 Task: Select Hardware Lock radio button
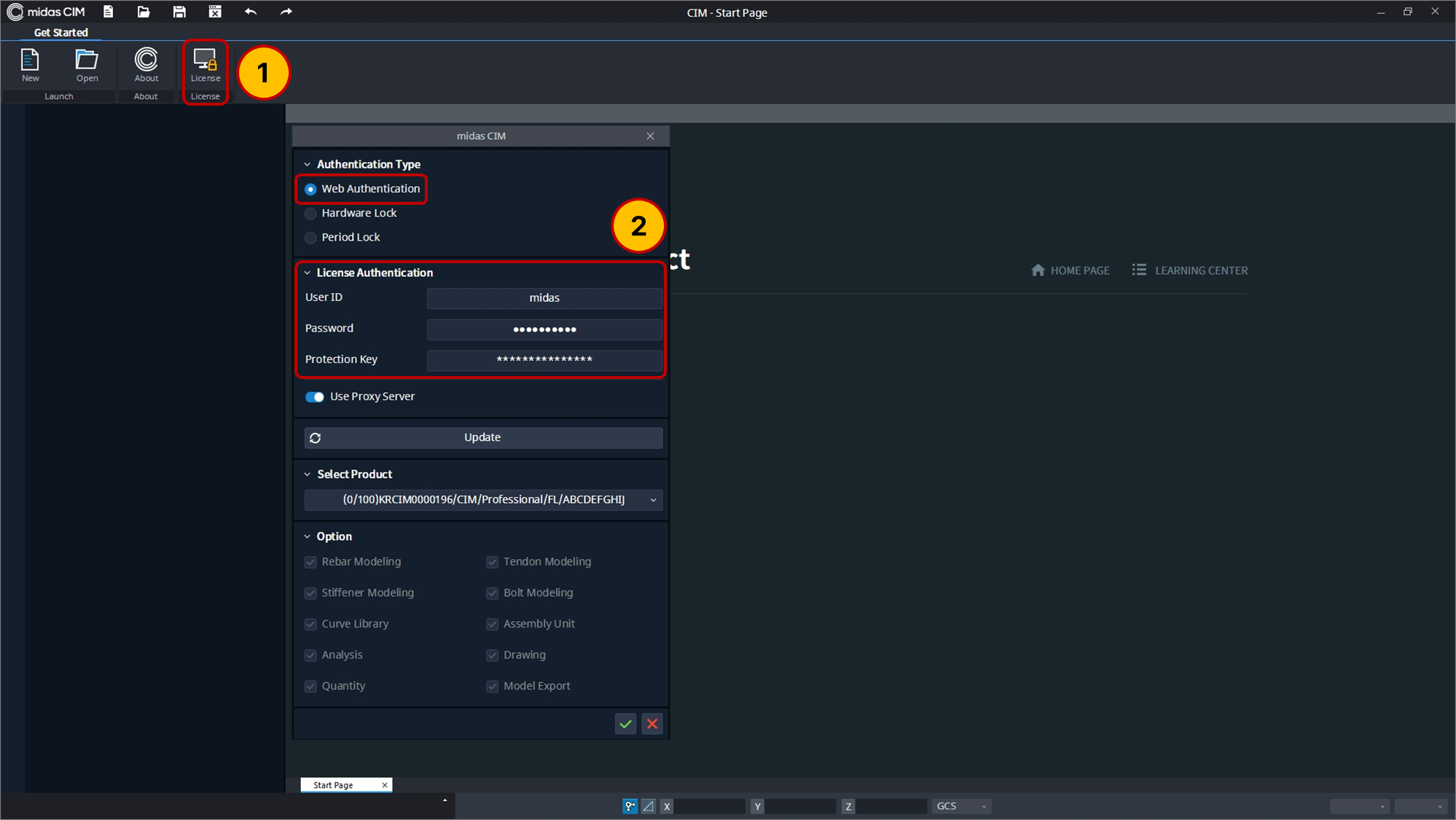point(310,214)
